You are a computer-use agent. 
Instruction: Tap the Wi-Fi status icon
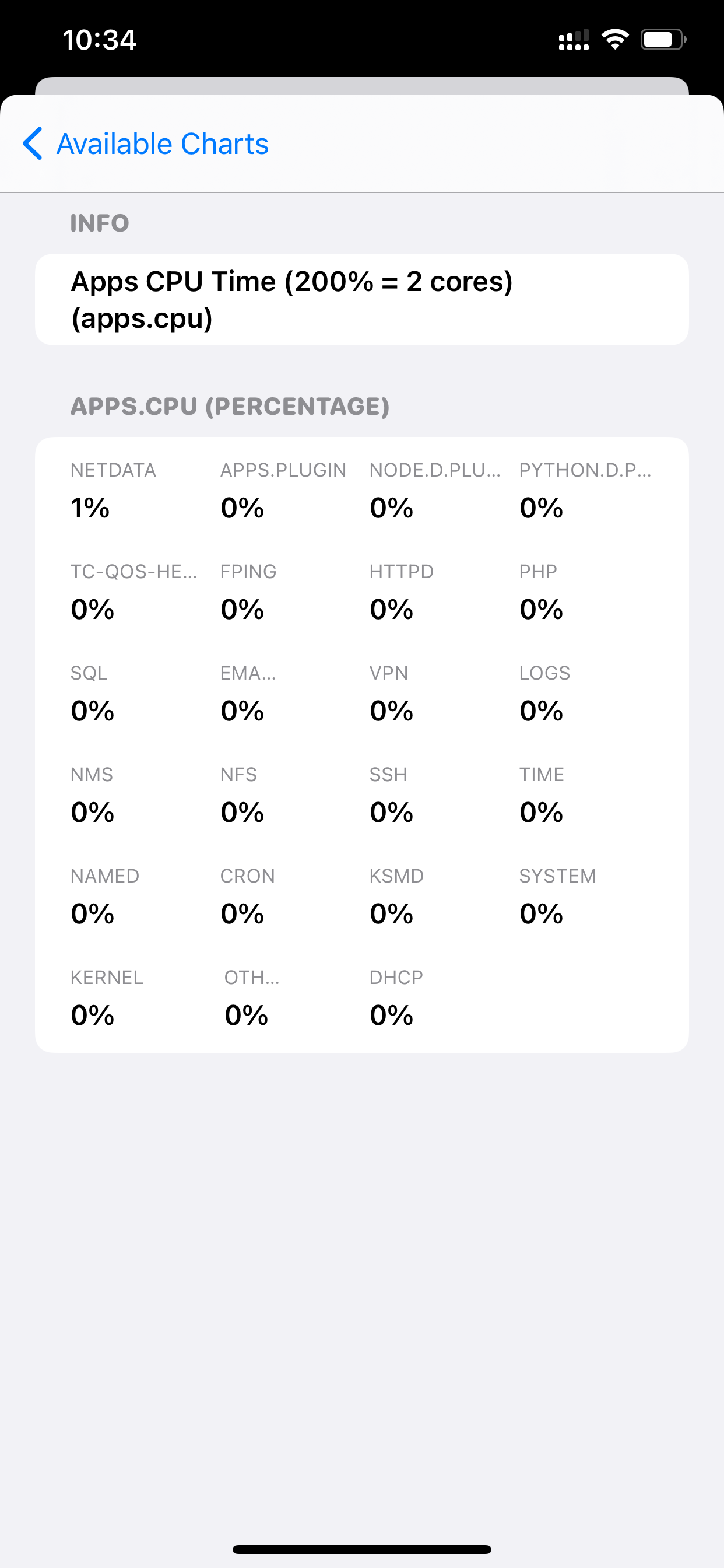tap(615, 39)
